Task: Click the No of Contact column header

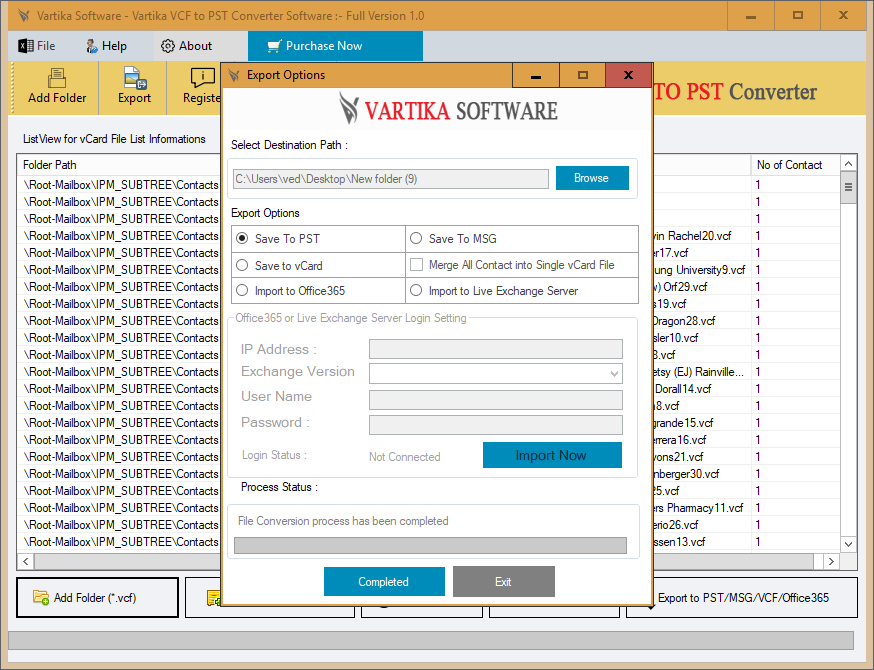Action: [x=795, y=164]
